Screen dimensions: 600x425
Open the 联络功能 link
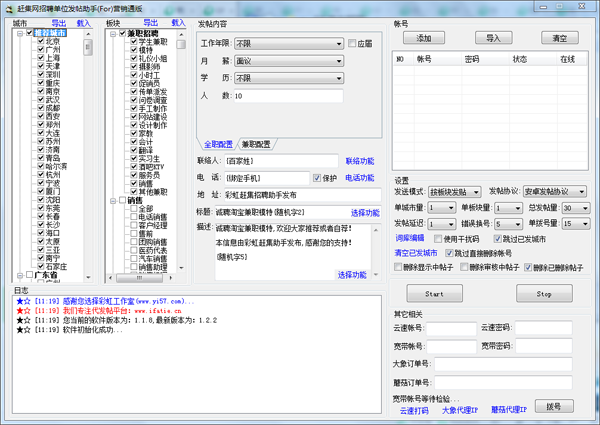point(360,161)
